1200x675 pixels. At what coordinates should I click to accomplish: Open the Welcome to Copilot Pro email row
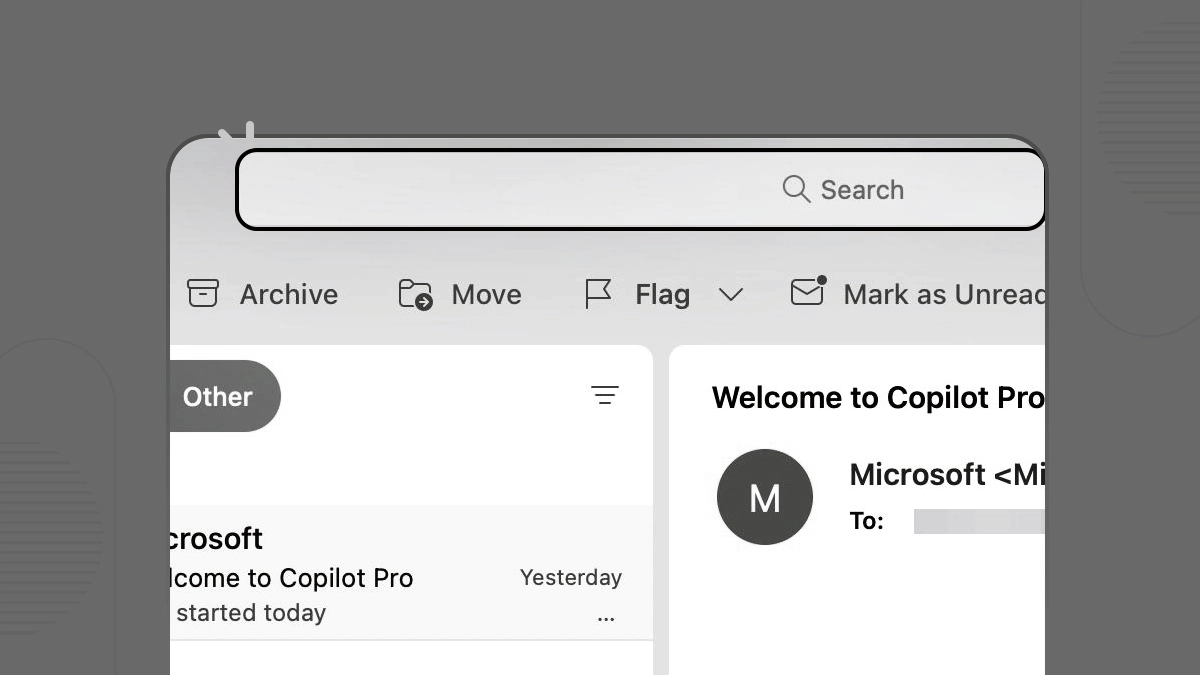tap(411, 572)
